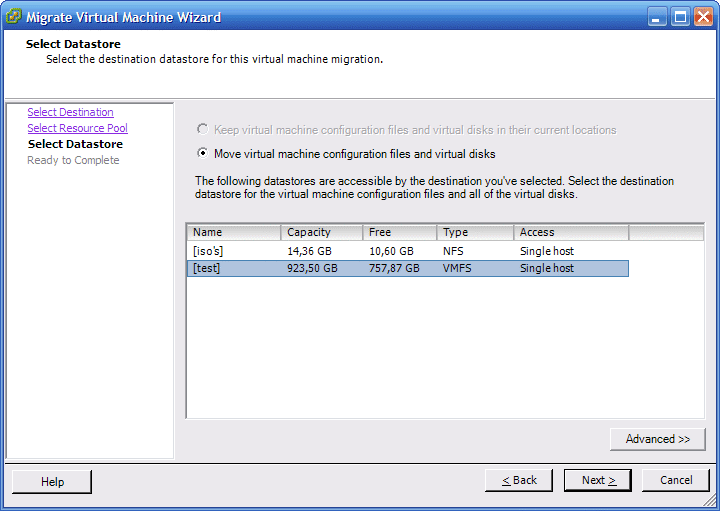
Task: Sort datastores by Type column header
Action: (475, 232)
